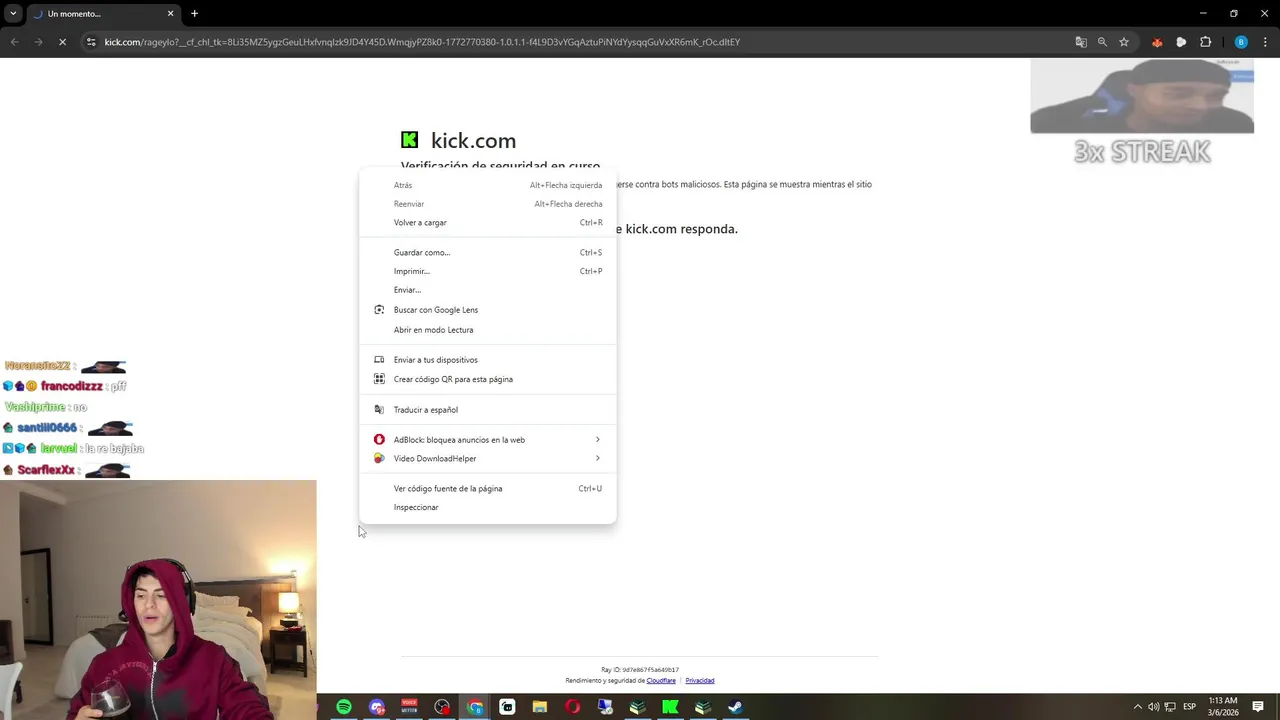The width and height of the screenshot is (1280, 720).
Task: Click the site info icon in address bar
Action: point(91,42)
